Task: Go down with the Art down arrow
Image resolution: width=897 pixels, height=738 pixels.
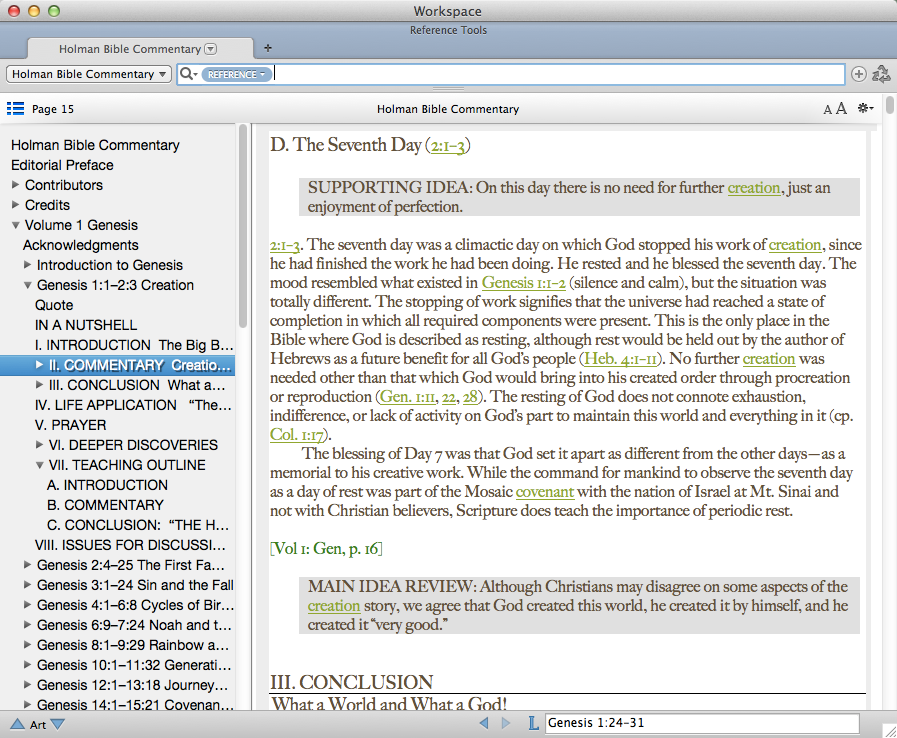Action: tap(58, 724)
